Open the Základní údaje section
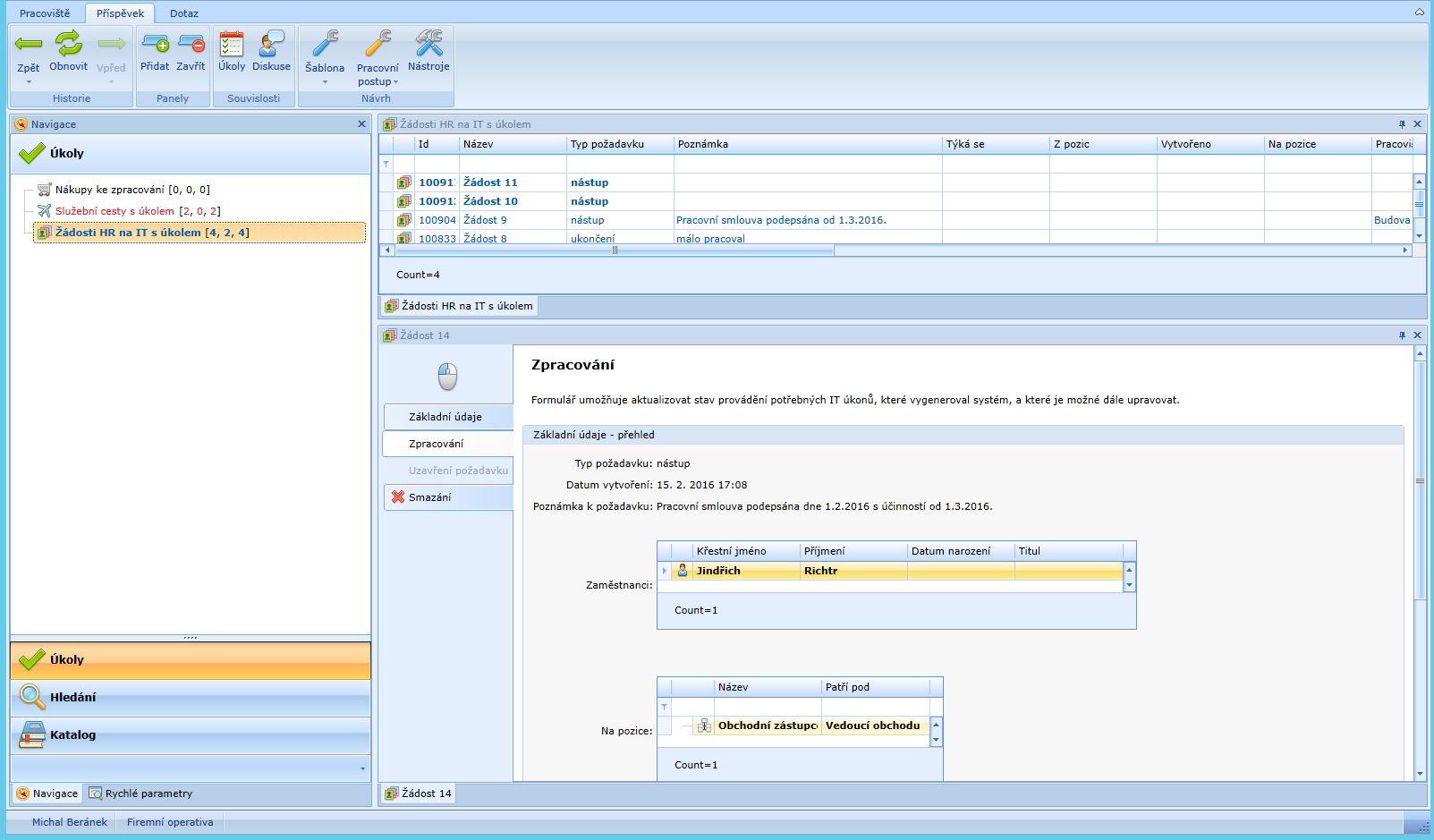This screenshot has height=840, width=1434. pos(445,417)
